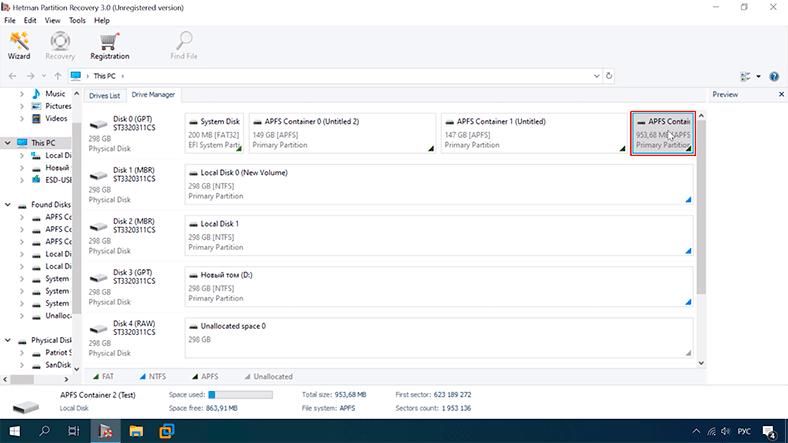
Task: Click the РУС language indicator
Action: click(744, 431)
